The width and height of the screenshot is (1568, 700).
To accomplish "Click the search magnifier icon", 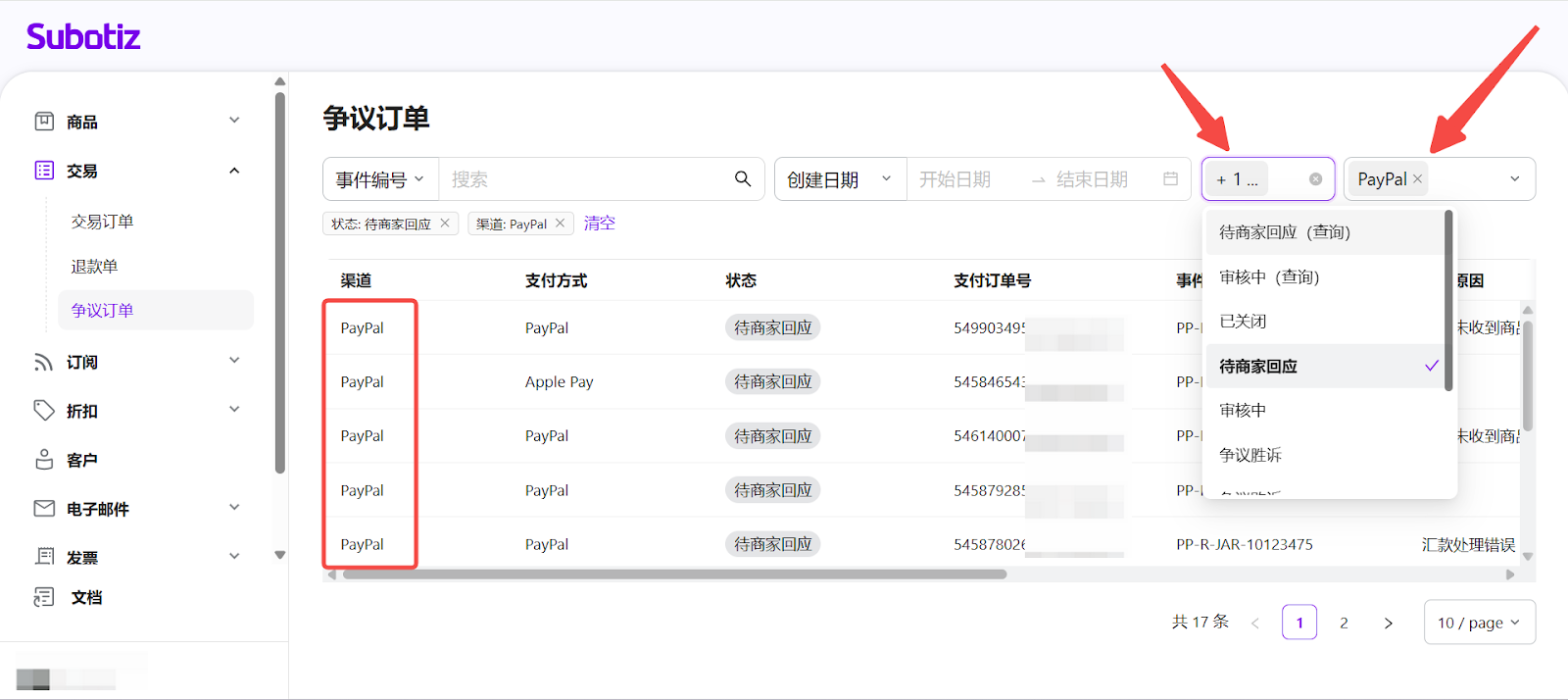I will pyautogui.click(x=743, y=178).
